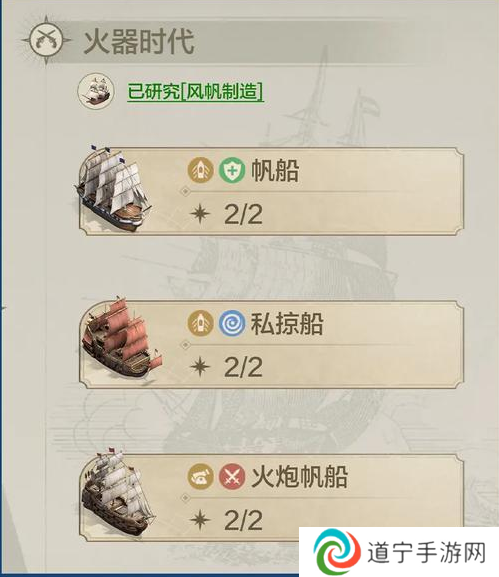This screenshot has height=577, width=499.
Task: Select the 帆船 sailing ship thumbnail
Action: pyautogui.click(x=113, y=189)
